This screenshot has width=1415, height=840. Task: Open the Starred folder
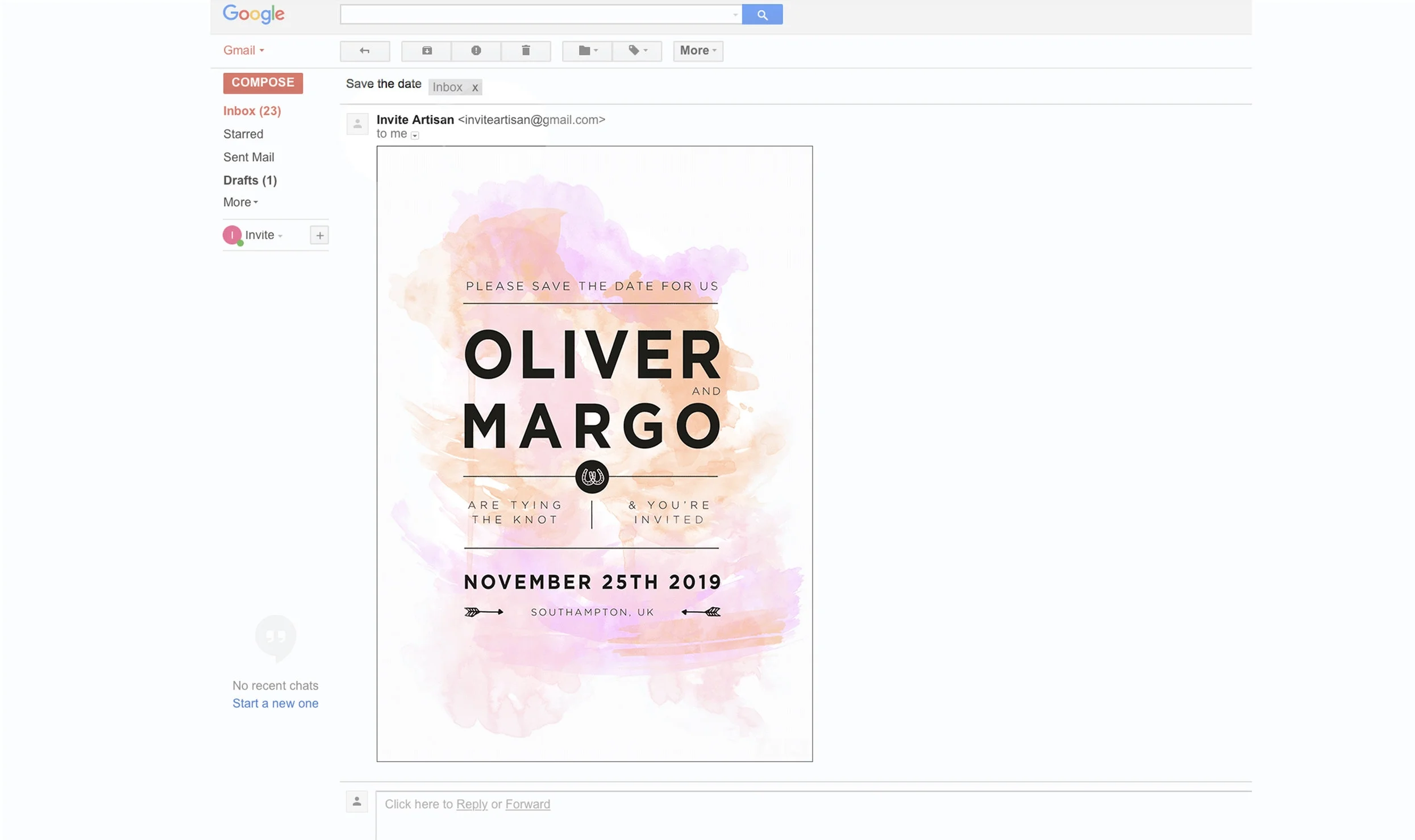click(243, 134)
